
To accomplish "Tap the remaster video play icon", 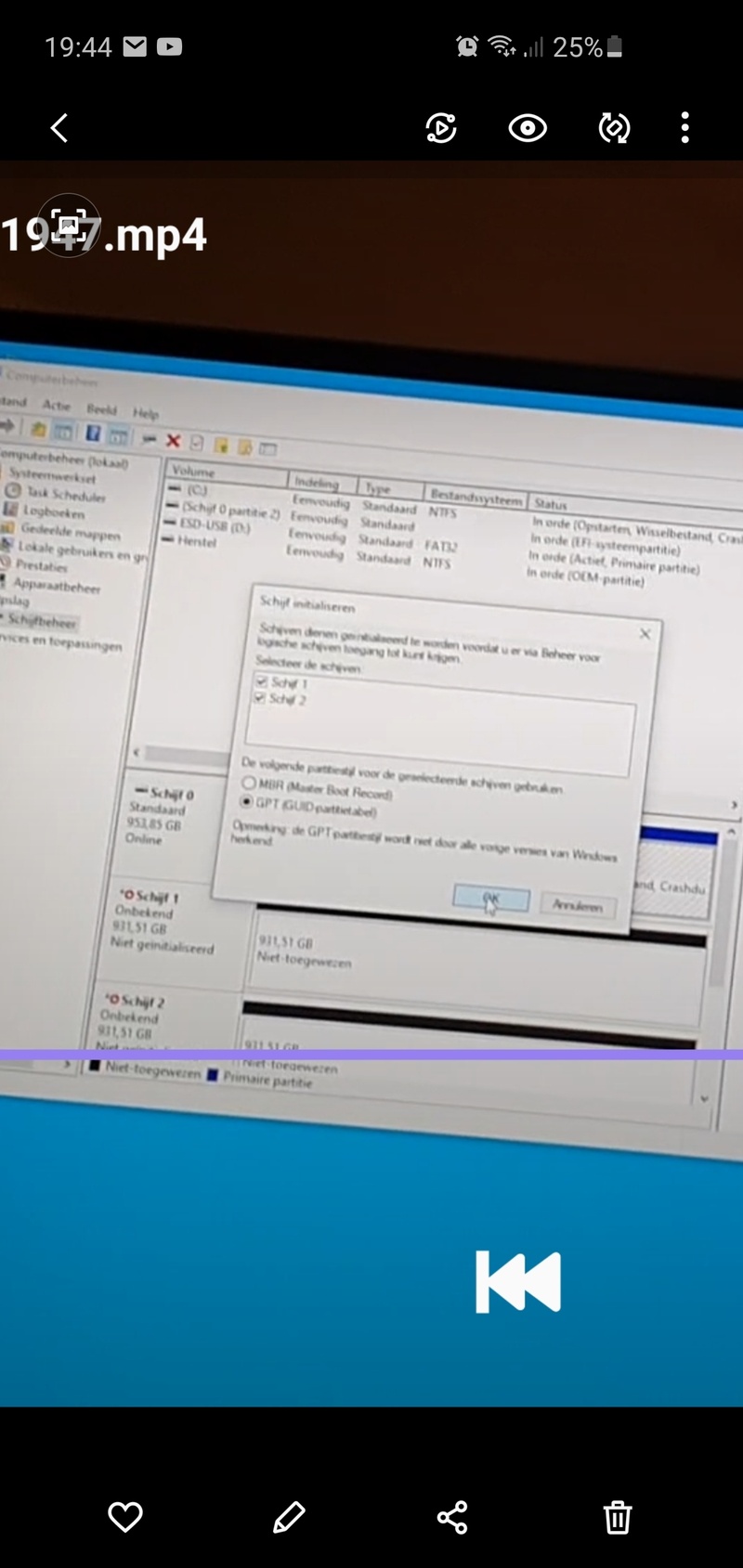I will (441, 128).
